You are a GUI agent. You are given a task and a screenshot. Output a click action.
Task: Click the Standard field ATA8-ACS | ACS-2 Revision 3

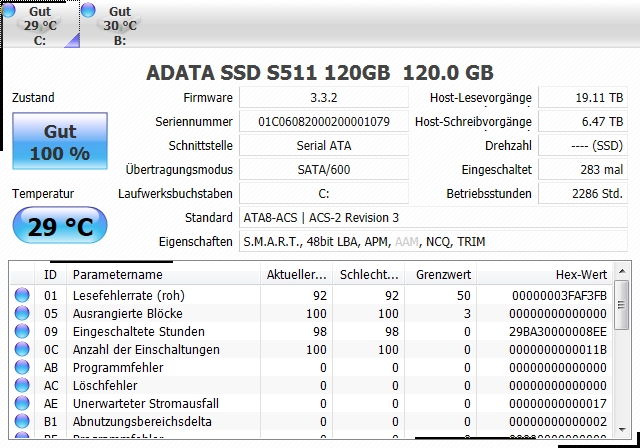click(x=433, y=217)
